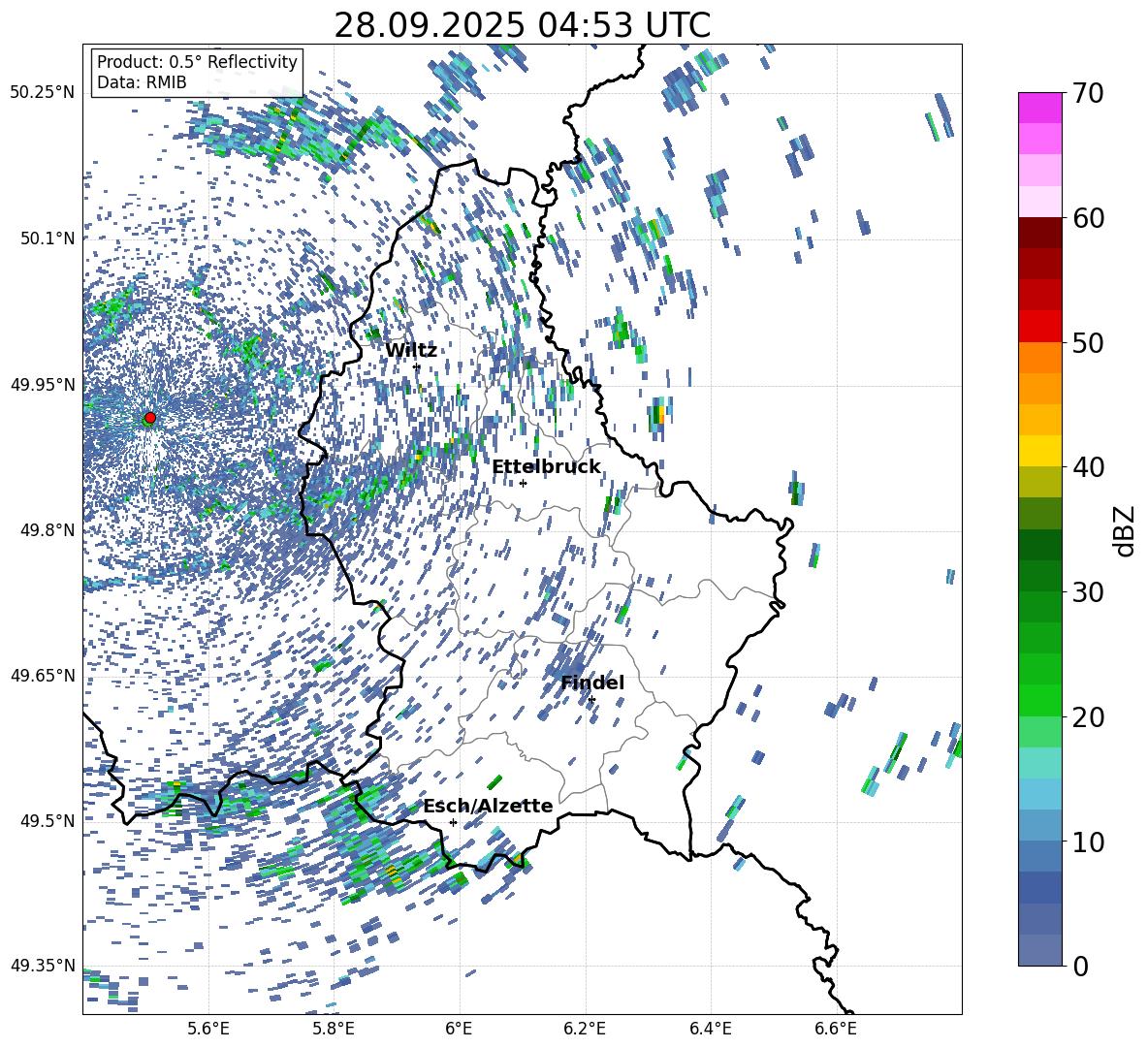
Task: Click the 49.65°N latitude label
Action: pos(43,675)
